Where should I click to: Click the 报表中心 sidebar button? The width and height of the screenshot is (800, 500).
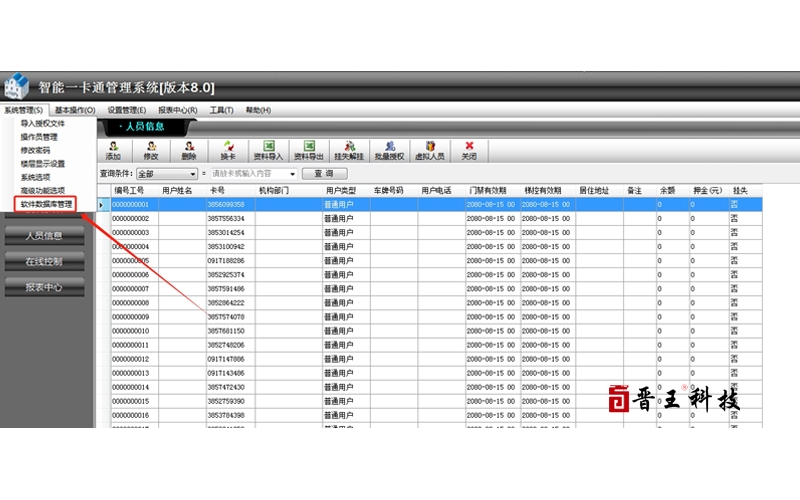(x=44, y=287)
